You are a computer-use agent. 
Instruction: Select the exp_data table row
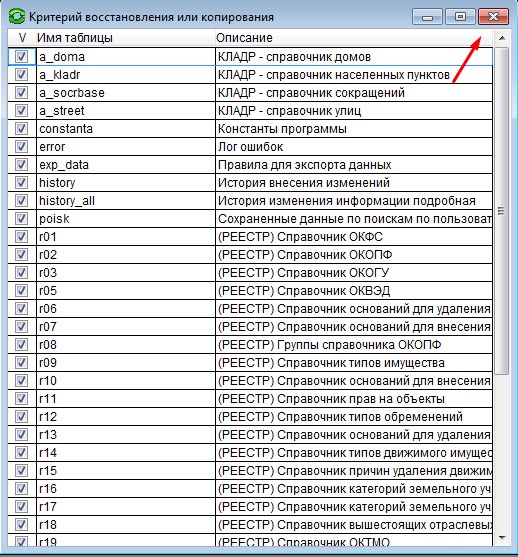250,164
